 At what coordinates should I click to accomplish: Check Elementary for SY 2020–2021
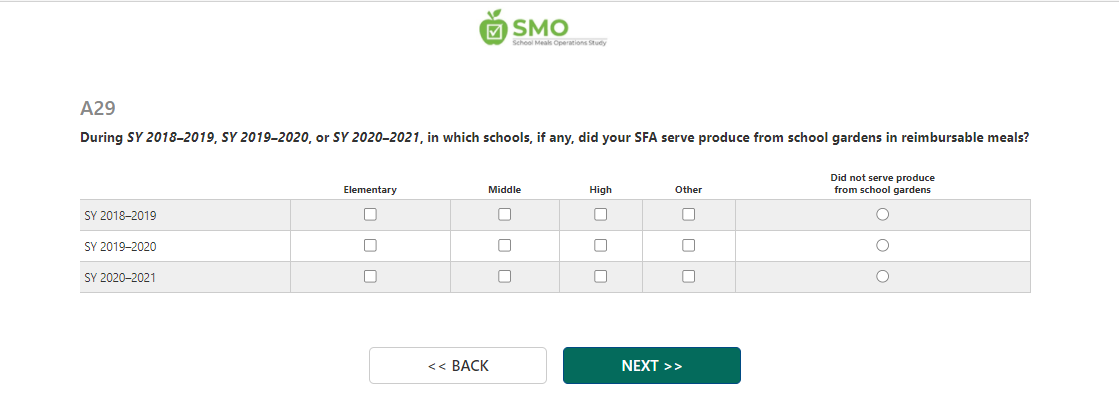[370, 277]
